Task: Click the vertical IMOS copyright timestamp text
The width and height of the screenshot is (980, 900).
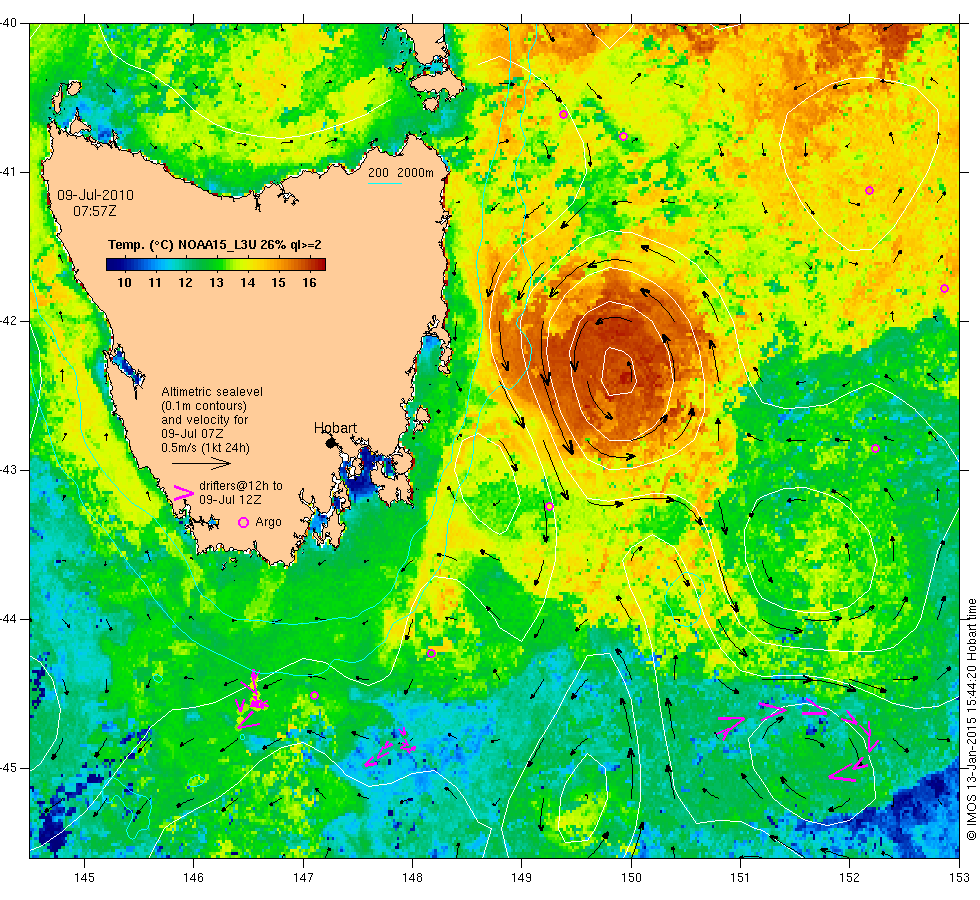Action: [x=971, y=719]
